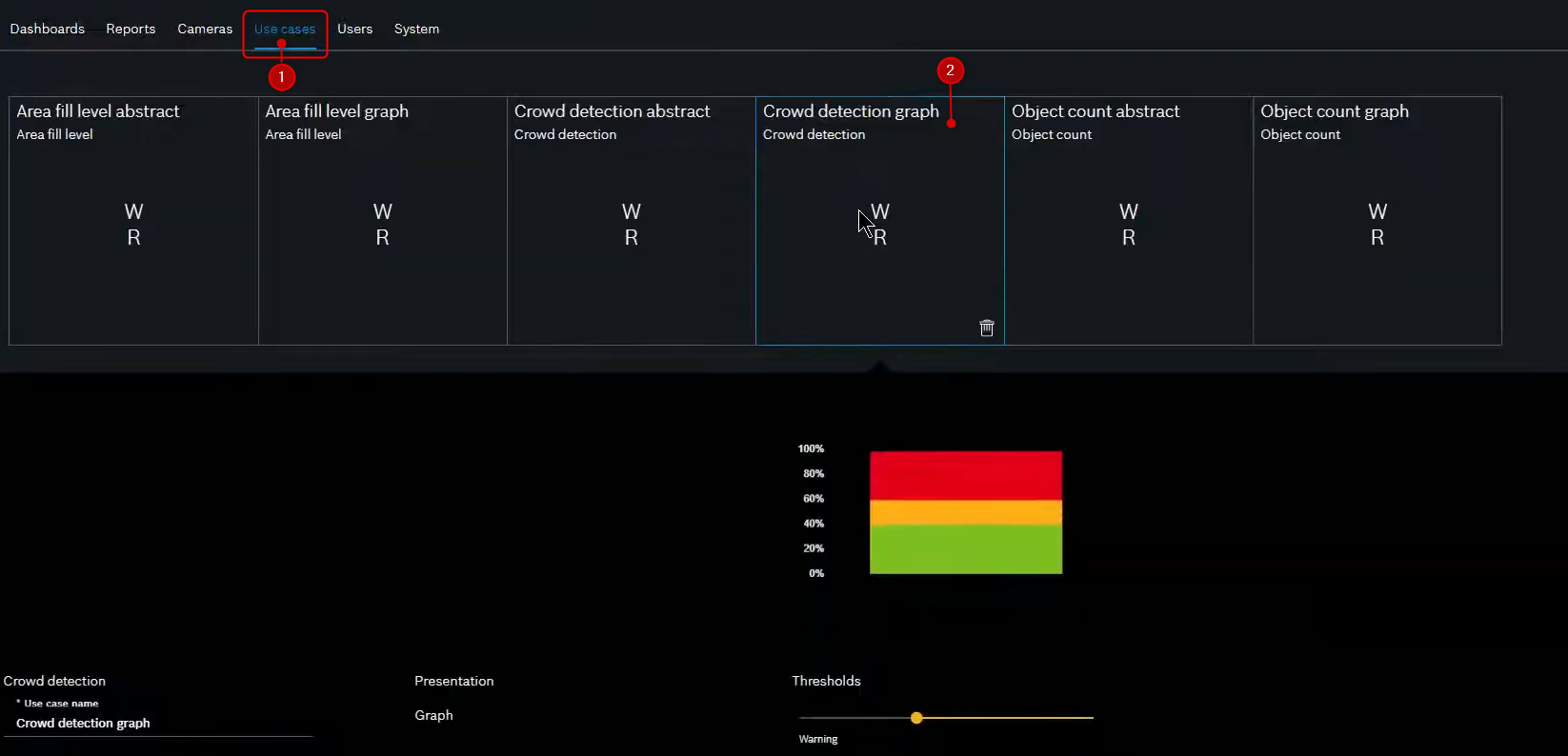Select the Area fill level abstract card
The width and height of the screenshot is (1568, 756).
133,221
